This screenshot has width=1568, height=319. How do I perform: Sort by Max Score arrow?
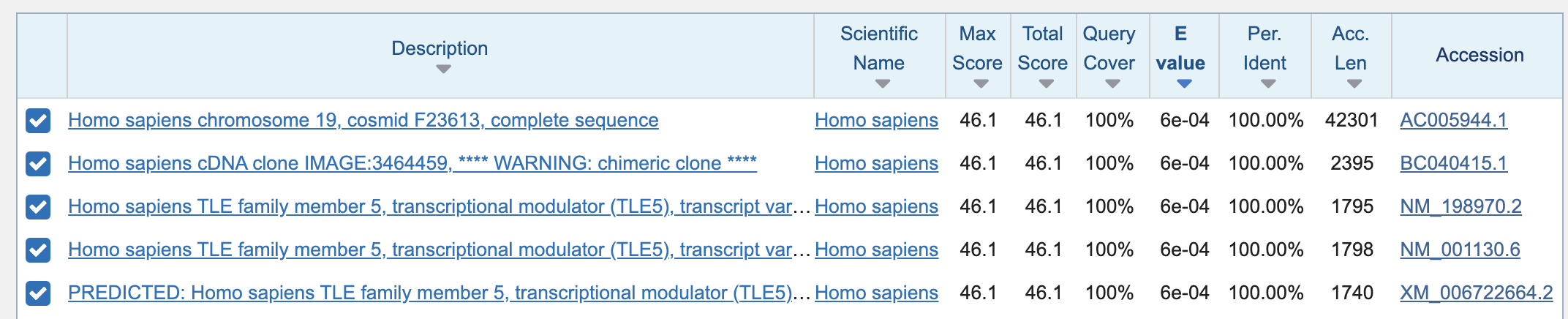coord(981,84)
